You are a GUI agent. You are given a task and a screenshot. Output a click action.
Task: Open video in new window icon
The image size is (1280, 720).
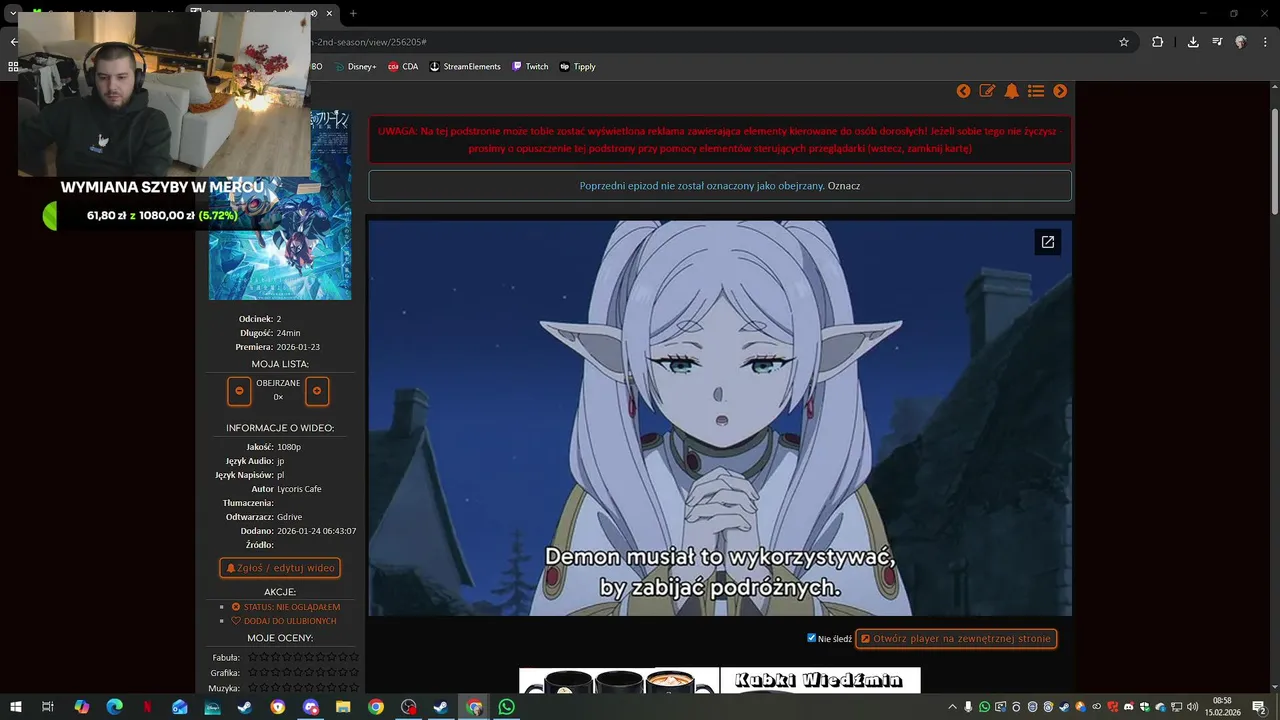[x=1048, y=242]
